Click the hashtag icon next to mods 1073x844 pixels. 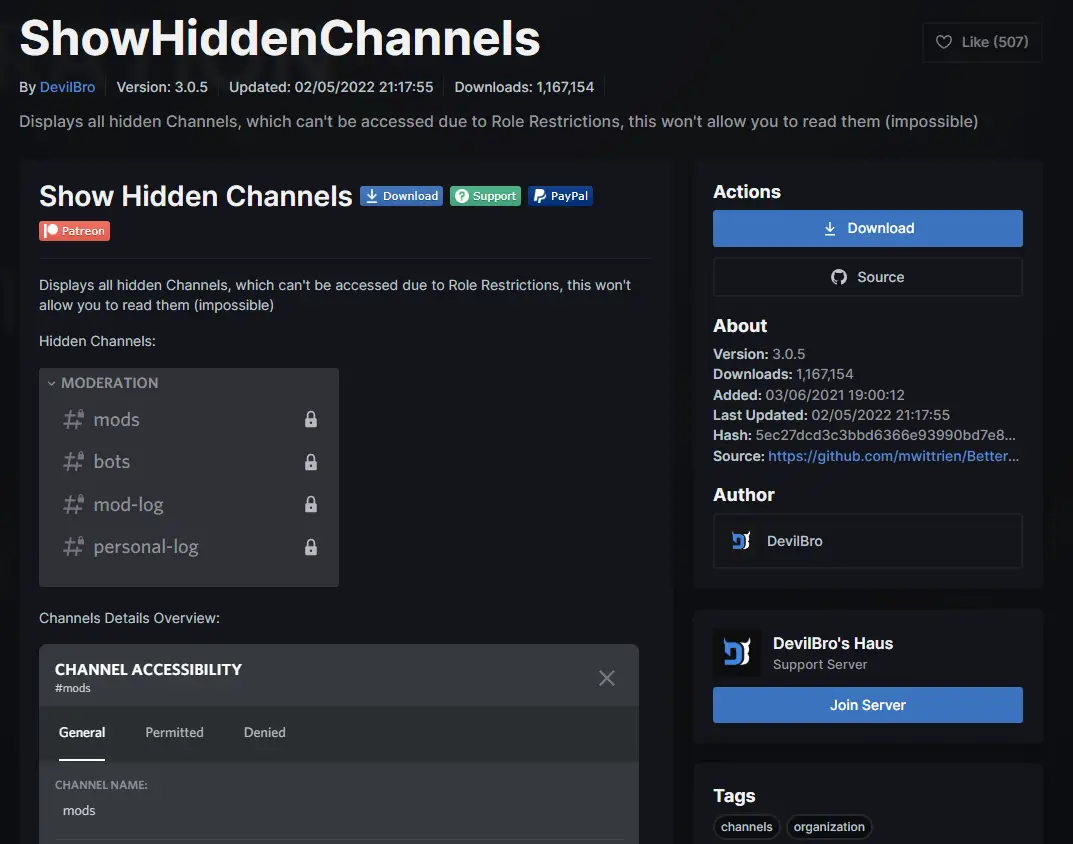click(73, 419)
